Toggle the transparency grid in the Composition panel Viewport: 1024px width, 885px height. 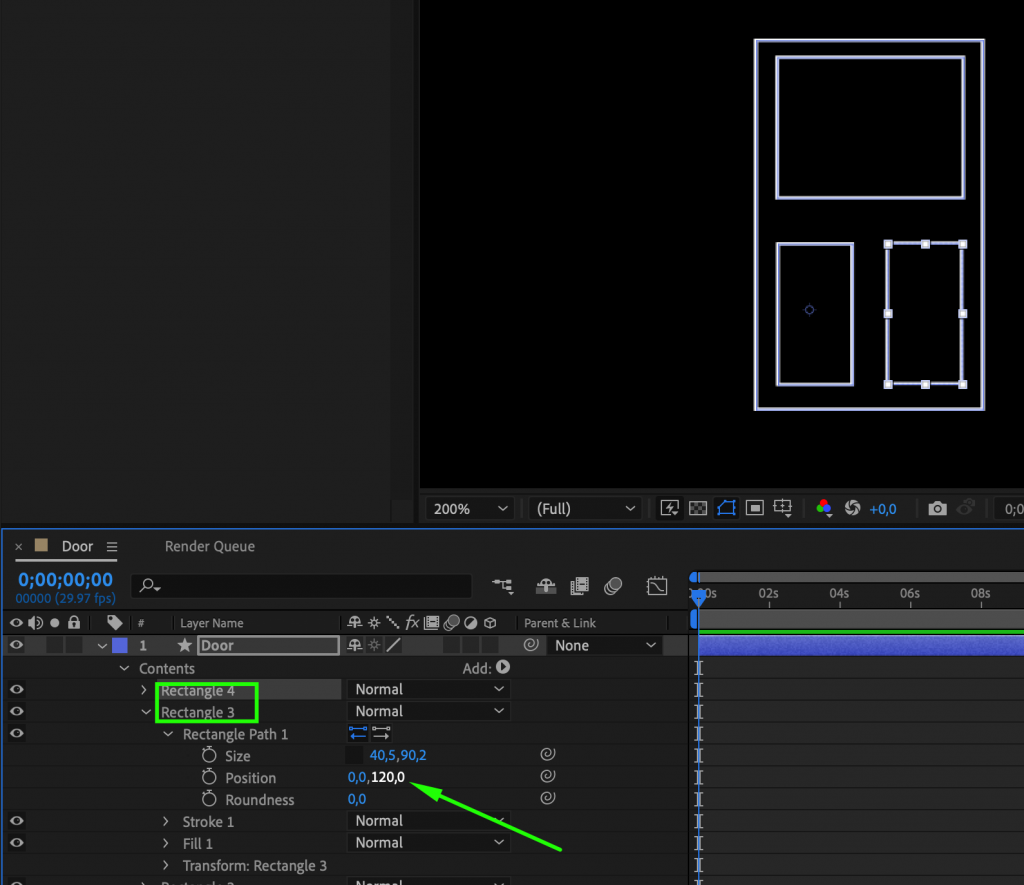(x=697, y=508)
